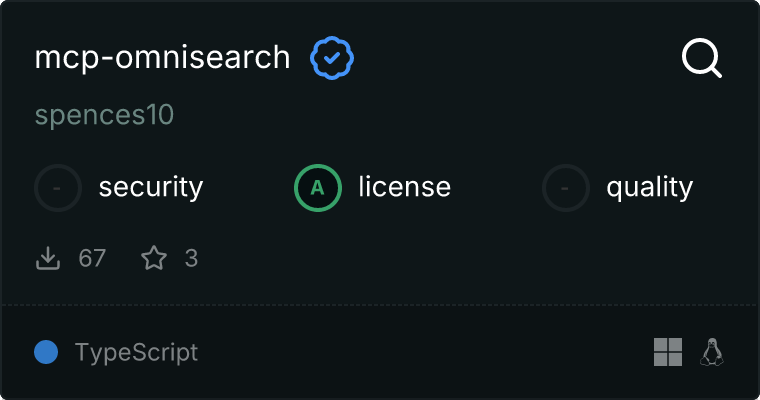This screenshot has height=400, width=760.
Task: Click the empty footer area between TypeScript and platform icons
Action: 420,352
